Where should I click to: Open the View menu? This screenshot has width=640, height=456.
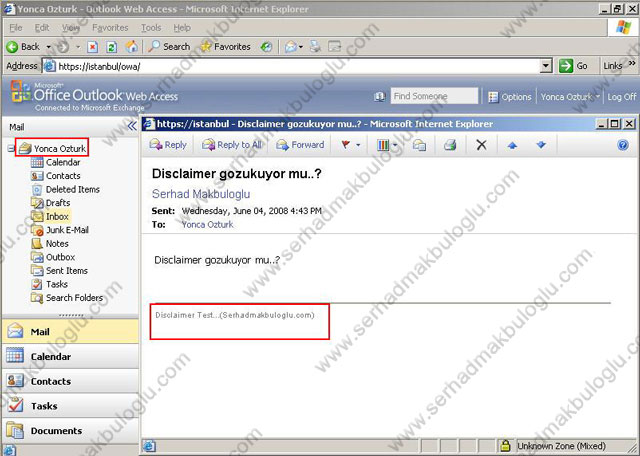point(71,28)
